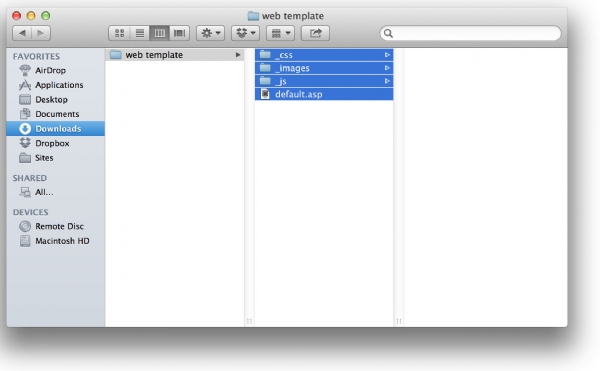Select the _images folder
This screenshot has width=600, height=371.
click(324, 68)
